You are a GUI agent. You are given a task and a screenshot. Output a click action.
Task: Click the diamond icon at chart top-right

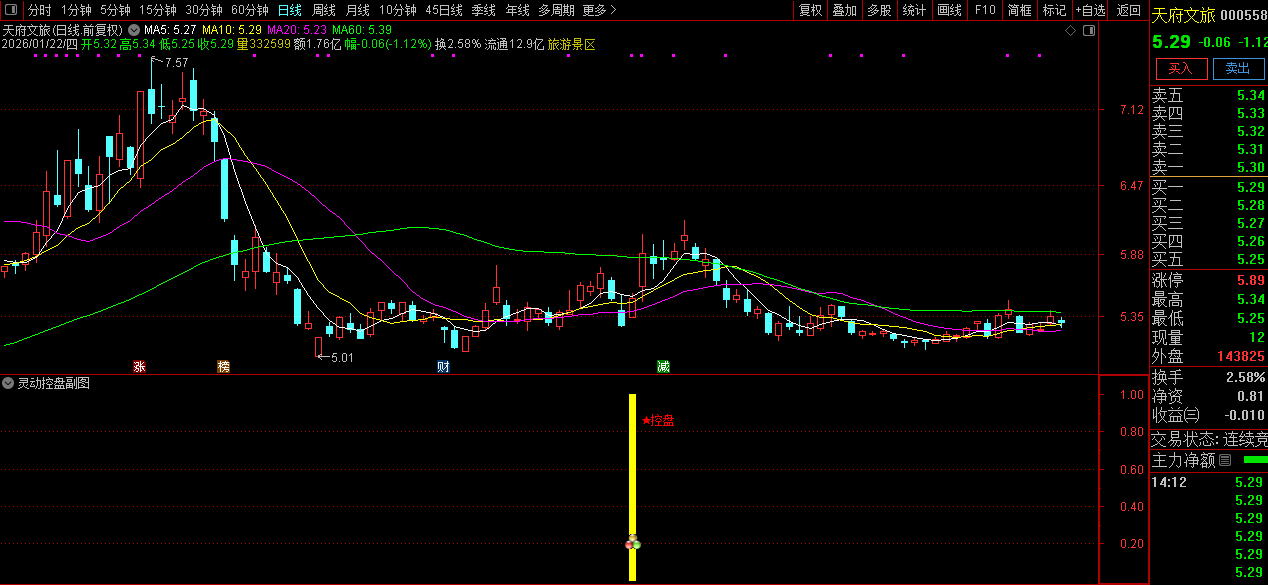coord(1070,31)
